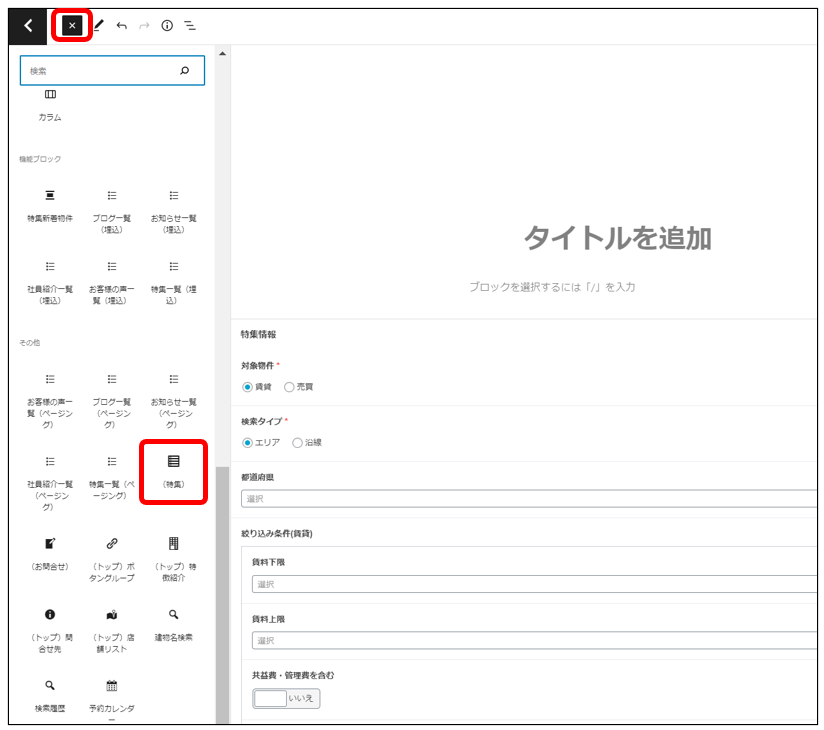
Task: Open the list view outline
Action: tap(189, 26)
